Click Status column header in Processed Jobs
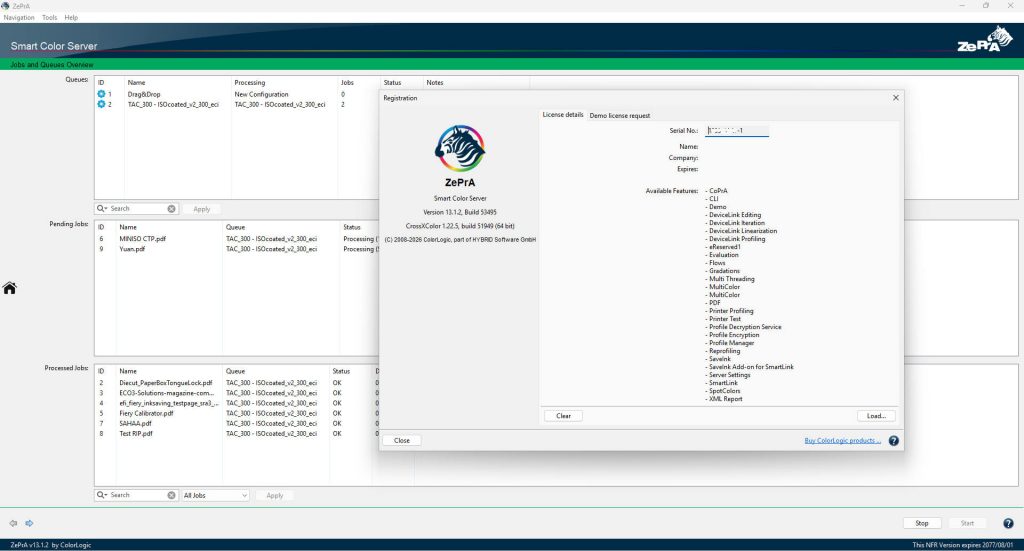1024x551 pixels. (x=341, y=371)
